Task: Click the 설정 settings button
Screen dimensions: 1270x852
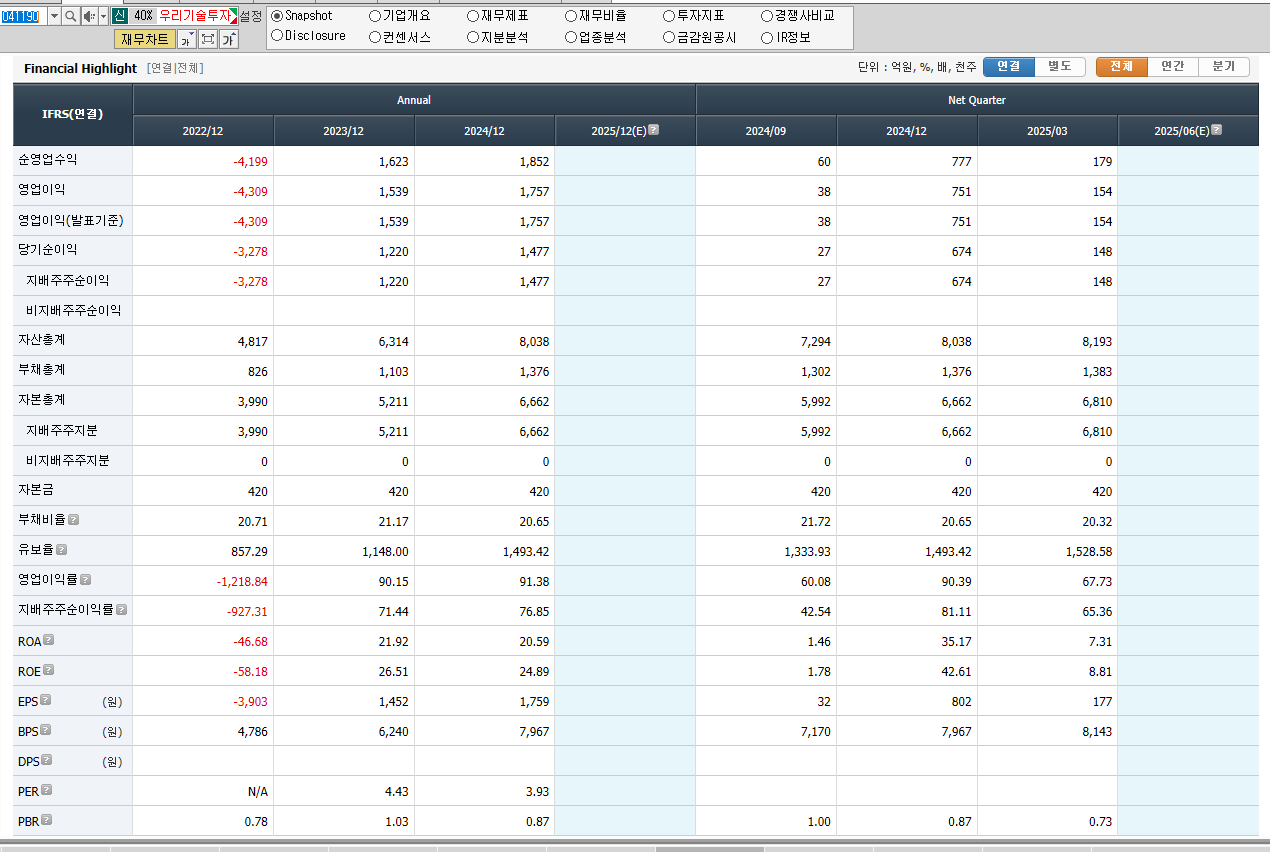Action: (251, 16)
